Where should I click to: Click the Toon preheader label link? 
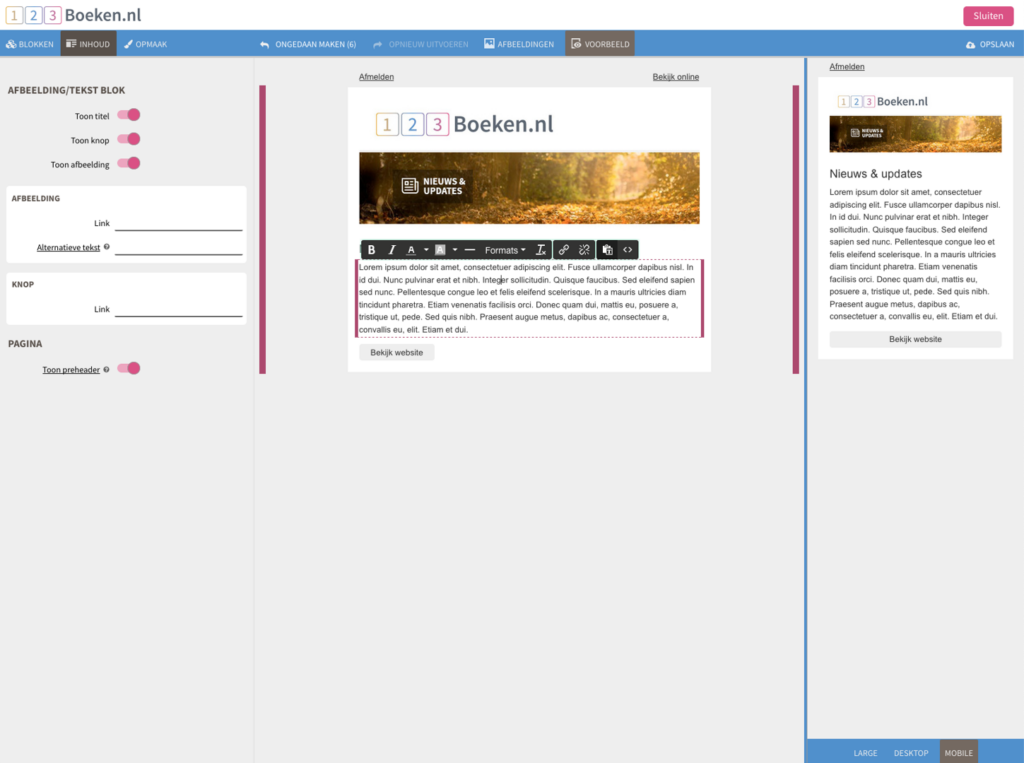pyautogui.click(x=71, y=370)
